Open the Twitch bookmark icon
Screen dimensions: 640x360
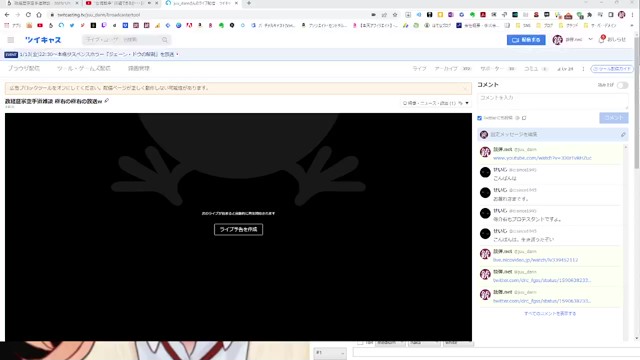click(x=104, y=25)
